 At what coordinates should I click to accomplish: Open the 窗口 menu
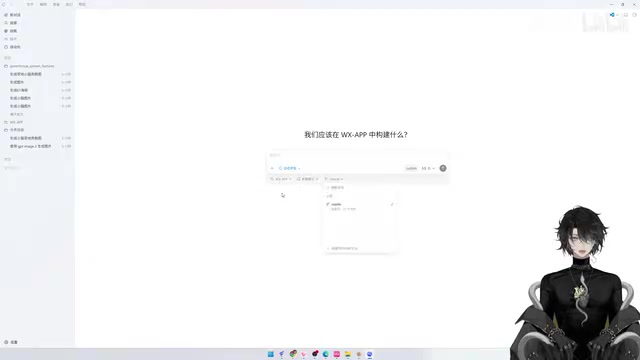pos(69,4)
